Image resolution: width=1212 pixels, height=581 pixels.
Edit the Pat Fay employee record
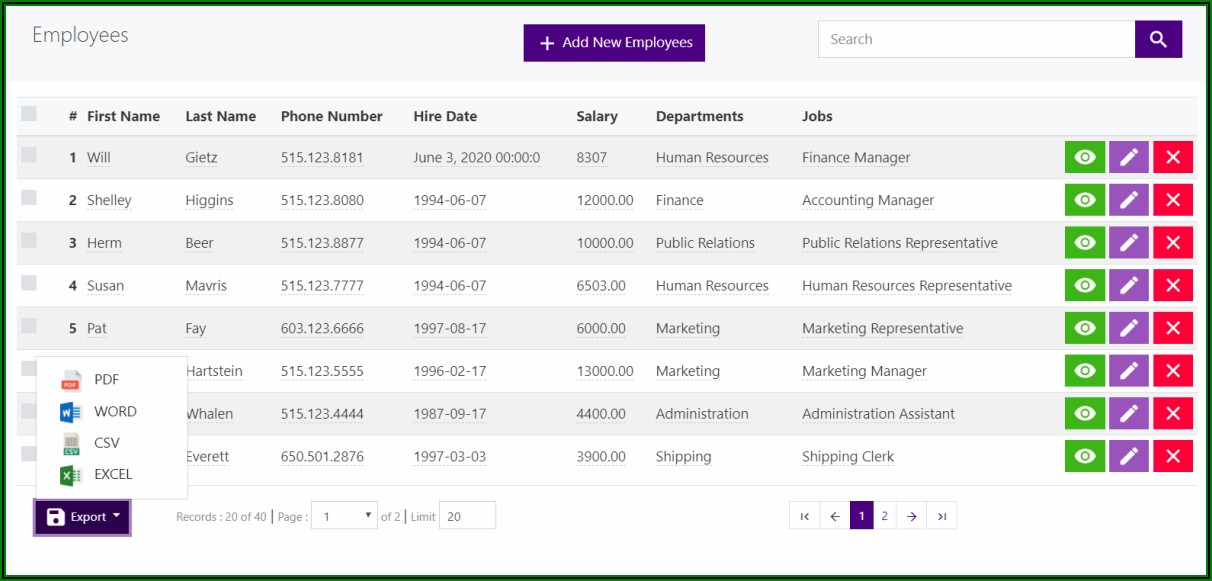[x=1128, y=328]
